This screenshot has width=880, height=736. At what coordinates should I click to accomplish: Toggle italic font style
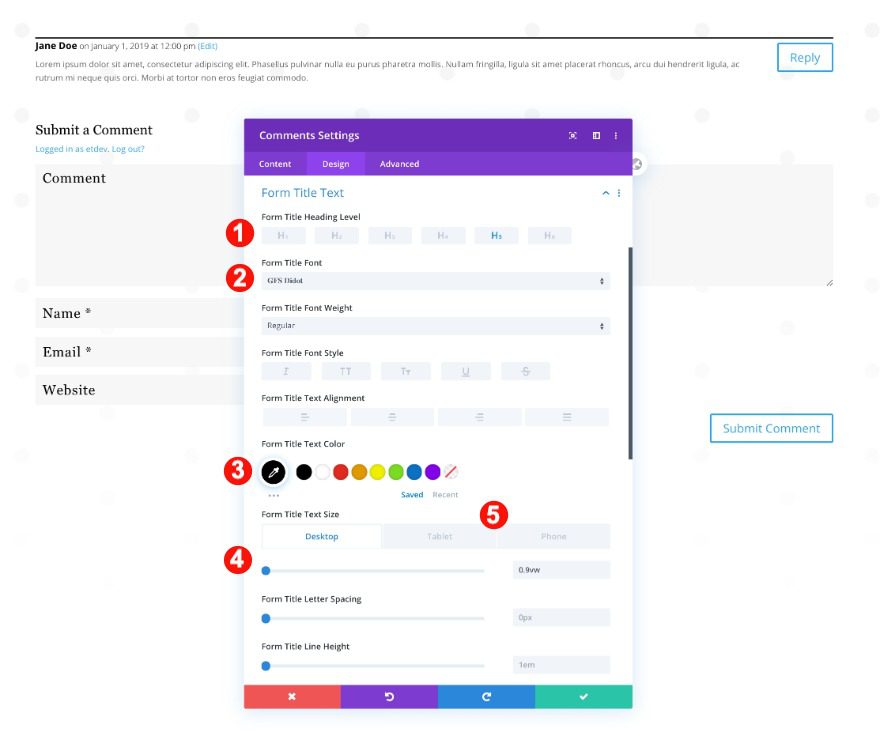tap(286, 372)
